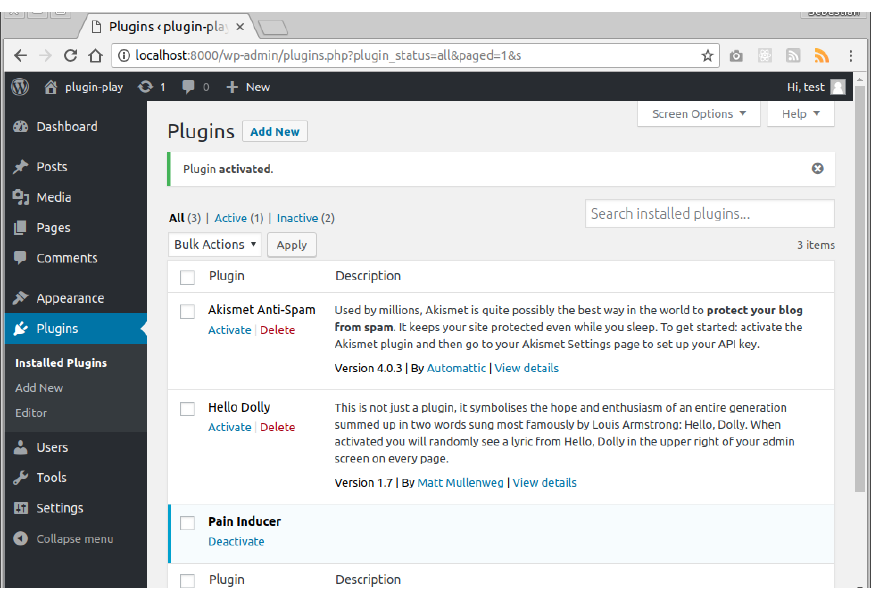The image size is (871, 600).
Task: Click the plus New icon in admin bar
Action: (x=232, y=87)
